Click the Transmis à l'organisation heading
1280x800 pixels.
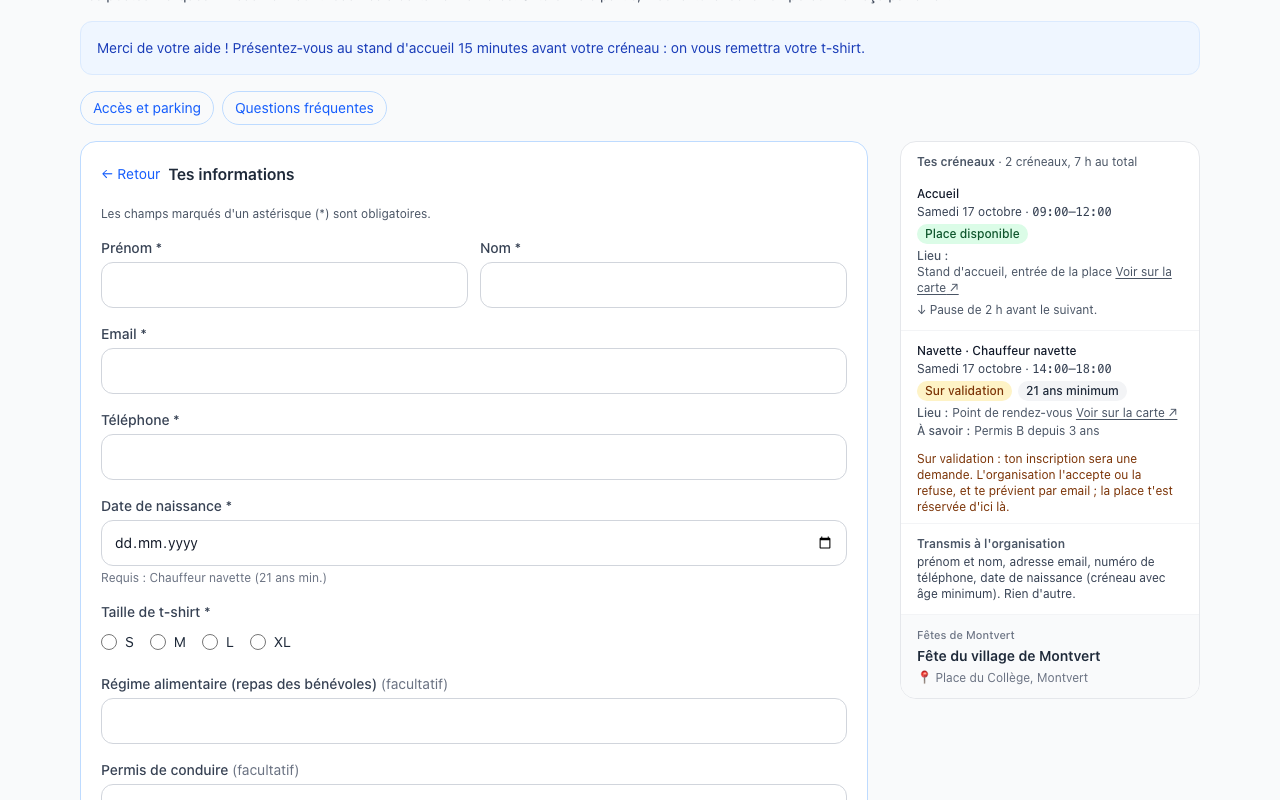pos(991,544)
